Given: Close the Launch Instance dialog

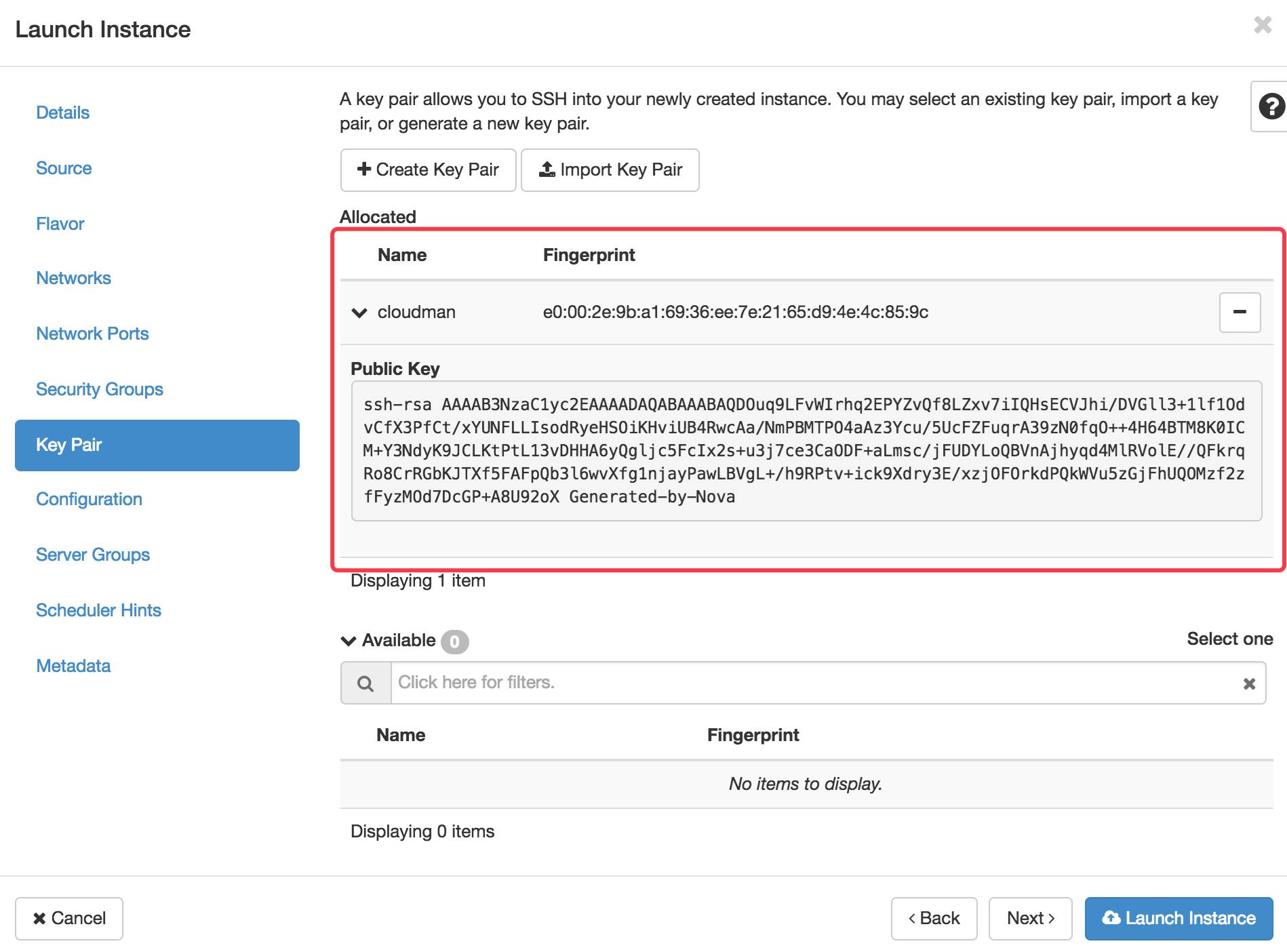Looking at the screenshot, I should [1262, 24].
